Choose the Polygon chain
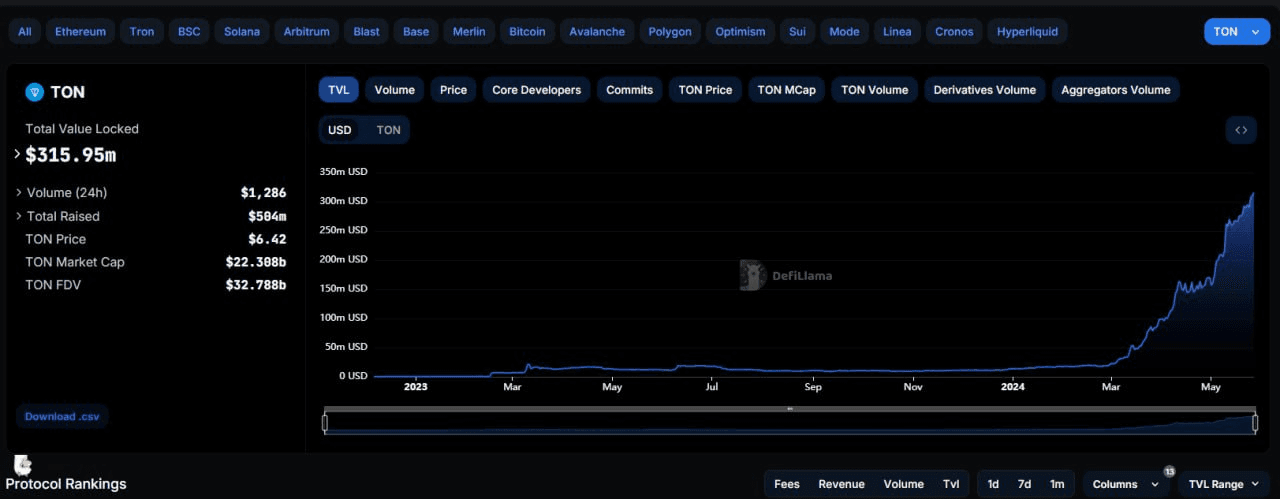 click(x=670, y=32)
